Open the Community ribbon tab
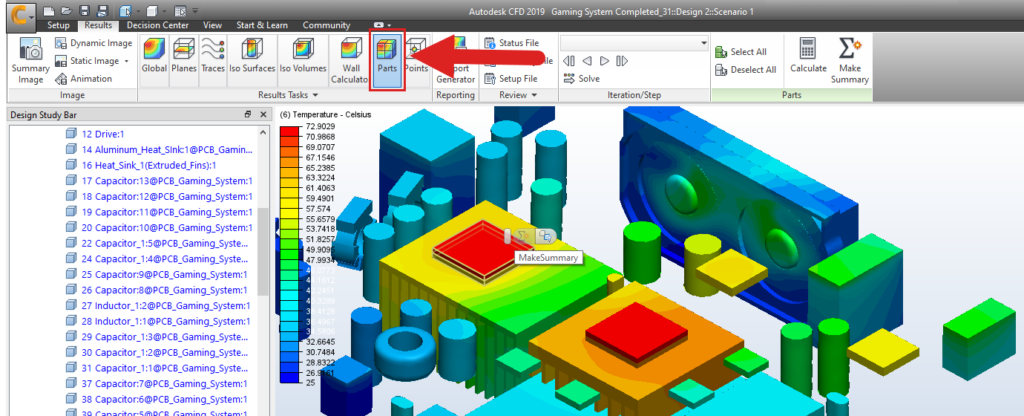The height and width of the screenshot is (416, 1024). (x=326, y=25)
